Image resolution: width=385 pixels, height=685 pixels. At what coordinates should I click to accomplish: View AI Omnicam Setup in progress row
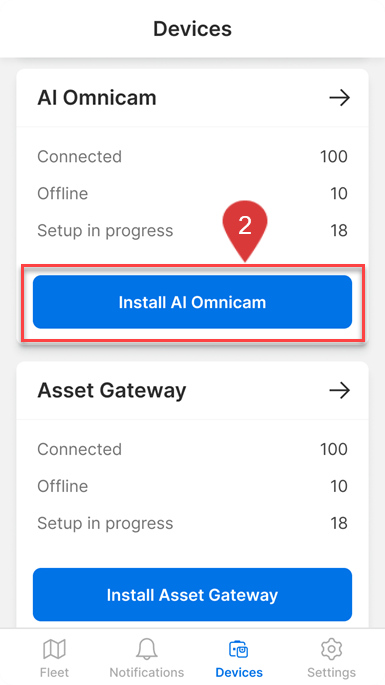click(192, 230)
